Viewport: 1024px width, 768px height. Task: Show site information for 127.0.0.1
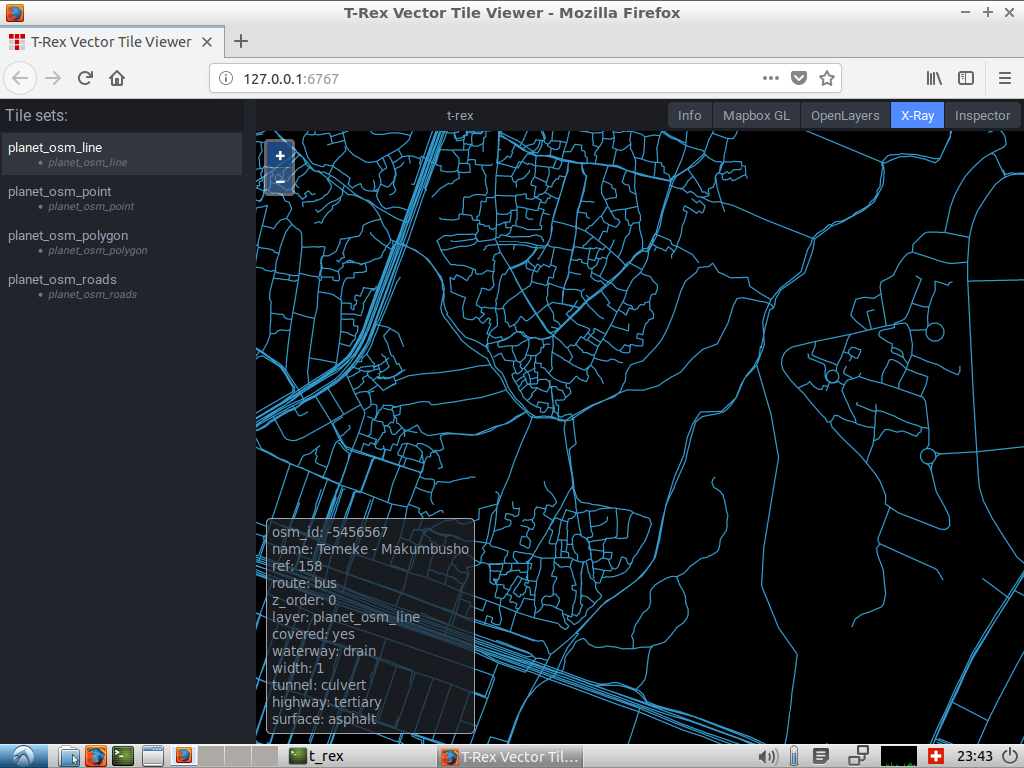point(226,78)
